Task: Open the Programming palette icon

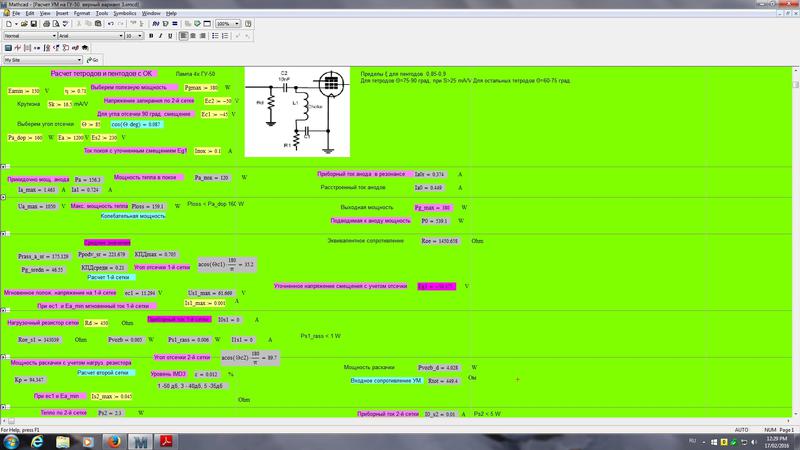Action: click(66, 47)
